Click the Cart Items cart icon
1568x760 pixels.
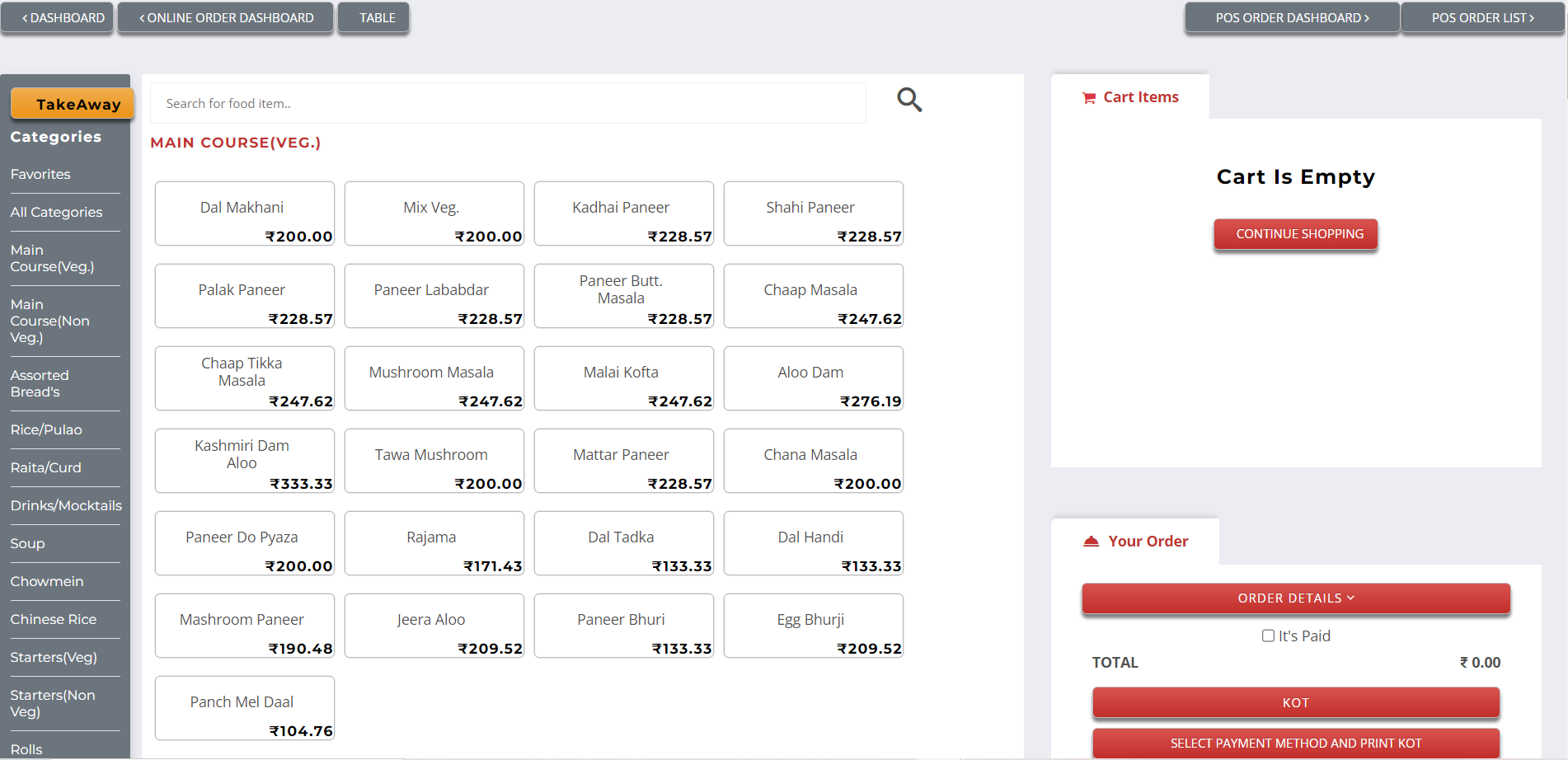point(1087,96)
